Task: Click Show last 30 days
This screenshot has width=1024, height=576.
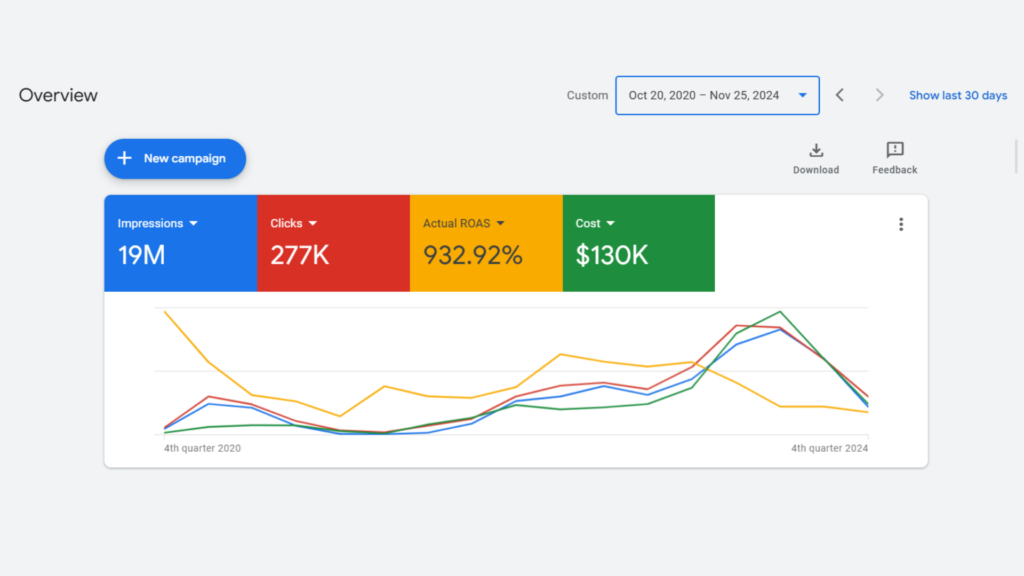Action: point(957,95)
